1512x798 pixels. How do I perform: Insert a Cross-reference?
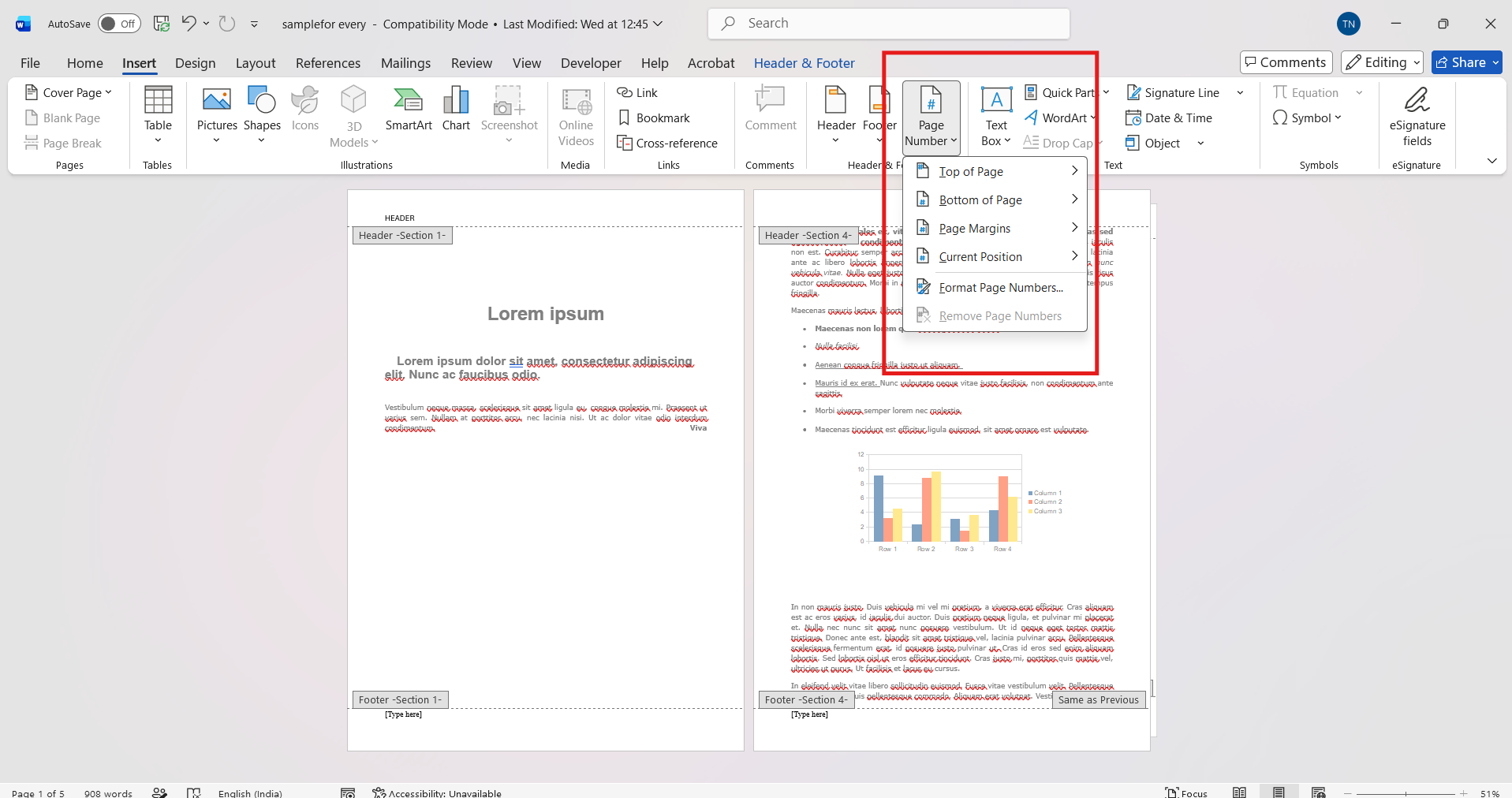point(667,143)
